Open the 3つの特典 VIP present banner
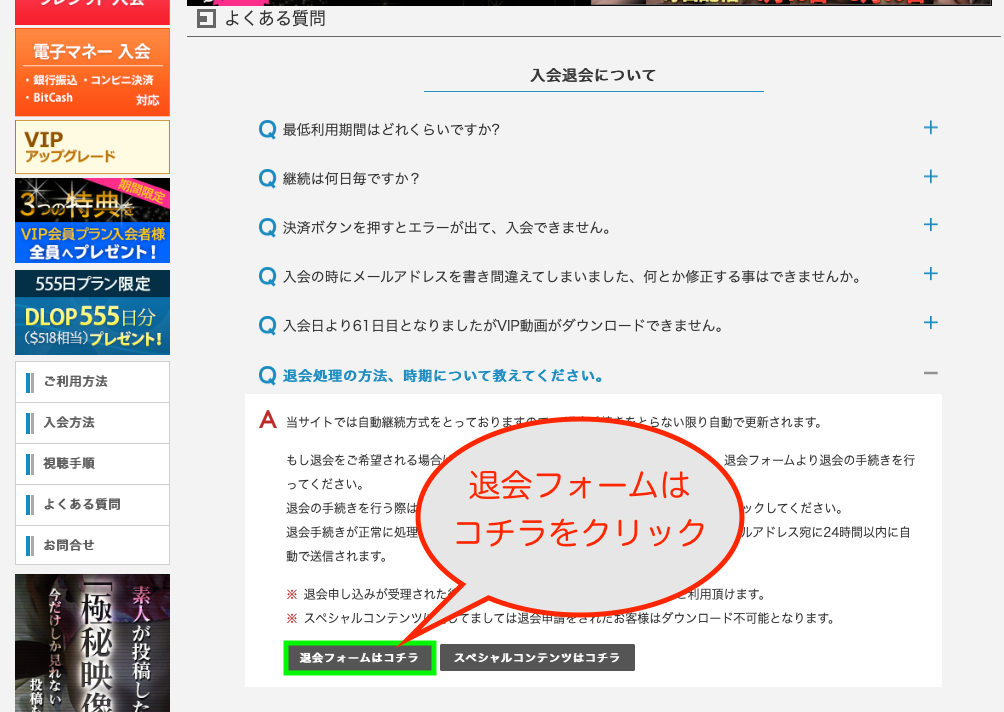 pyautogui.click(x=92, y=221)
